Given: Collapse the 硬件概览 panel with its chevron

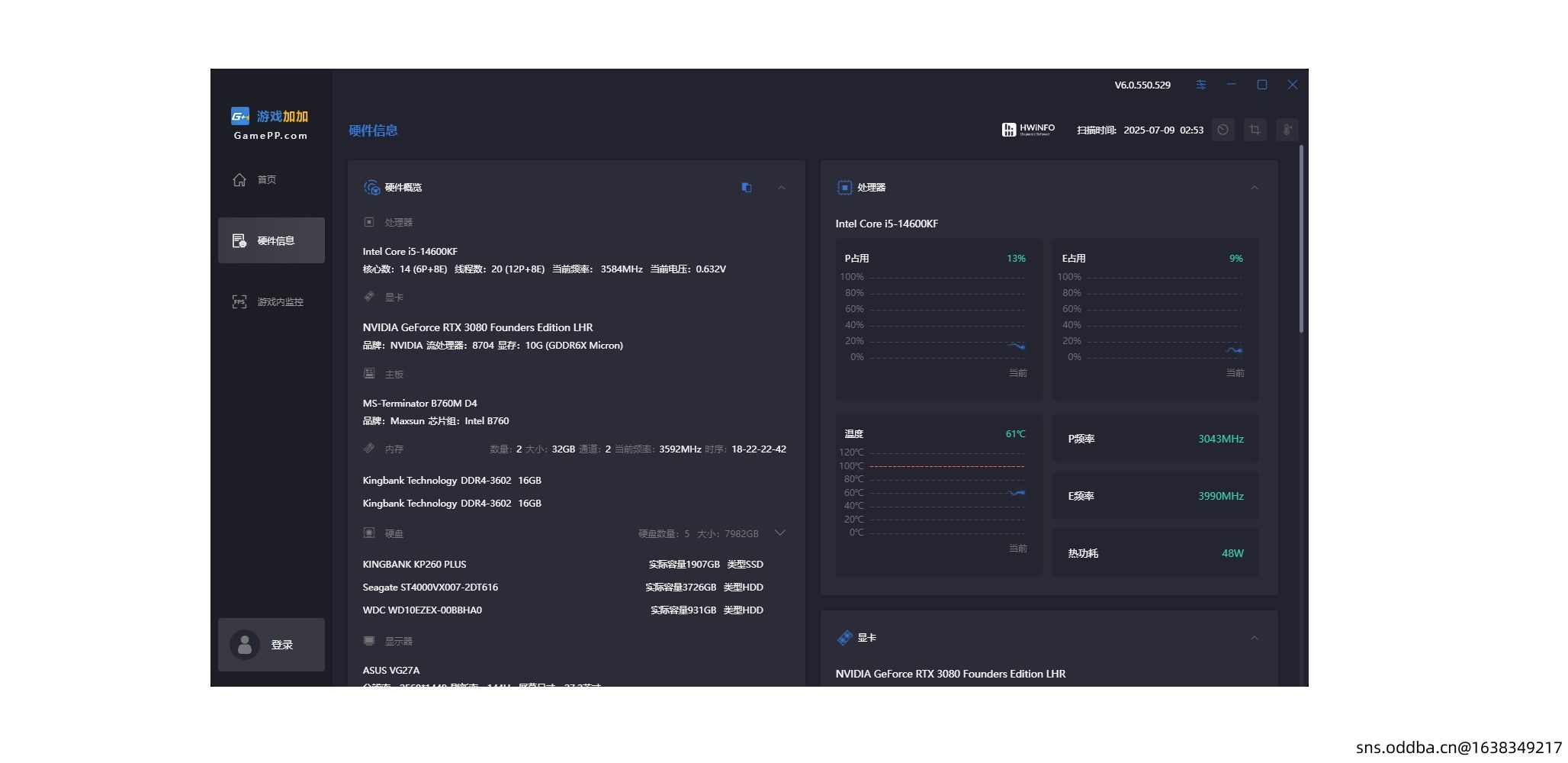Looking at the screenshot, I should click(x=782, y=188).
